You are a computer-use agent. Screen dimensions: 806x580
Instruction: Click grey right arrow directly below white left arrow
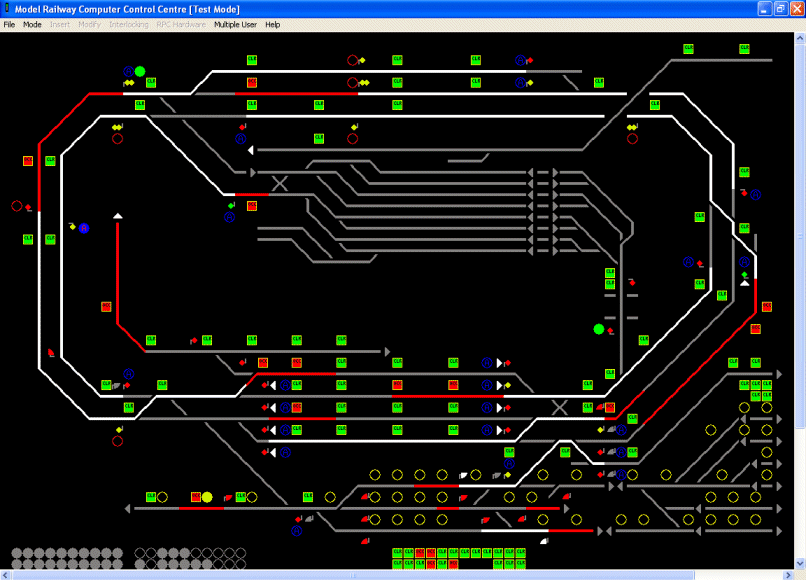tap(252, 173)
